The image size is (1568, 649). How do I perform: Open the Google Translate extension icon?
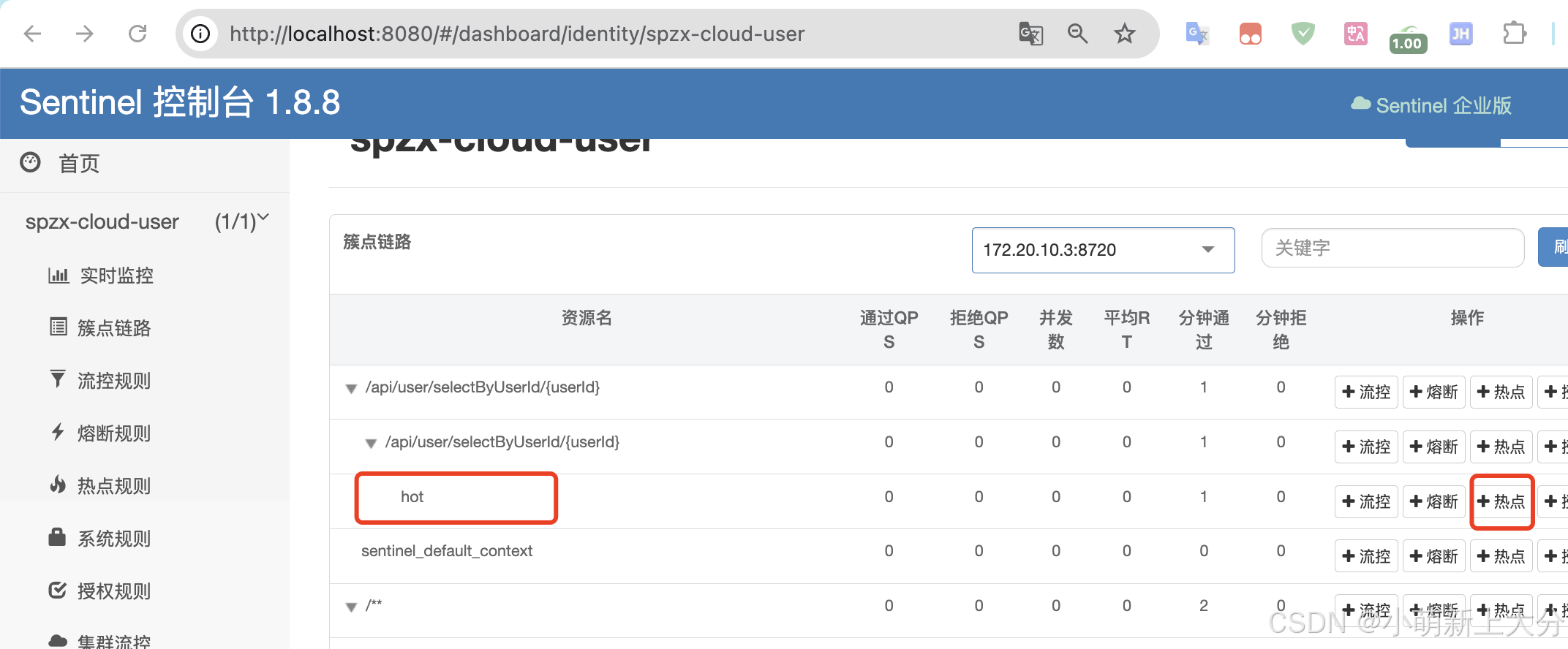(x=1197, y=34)
